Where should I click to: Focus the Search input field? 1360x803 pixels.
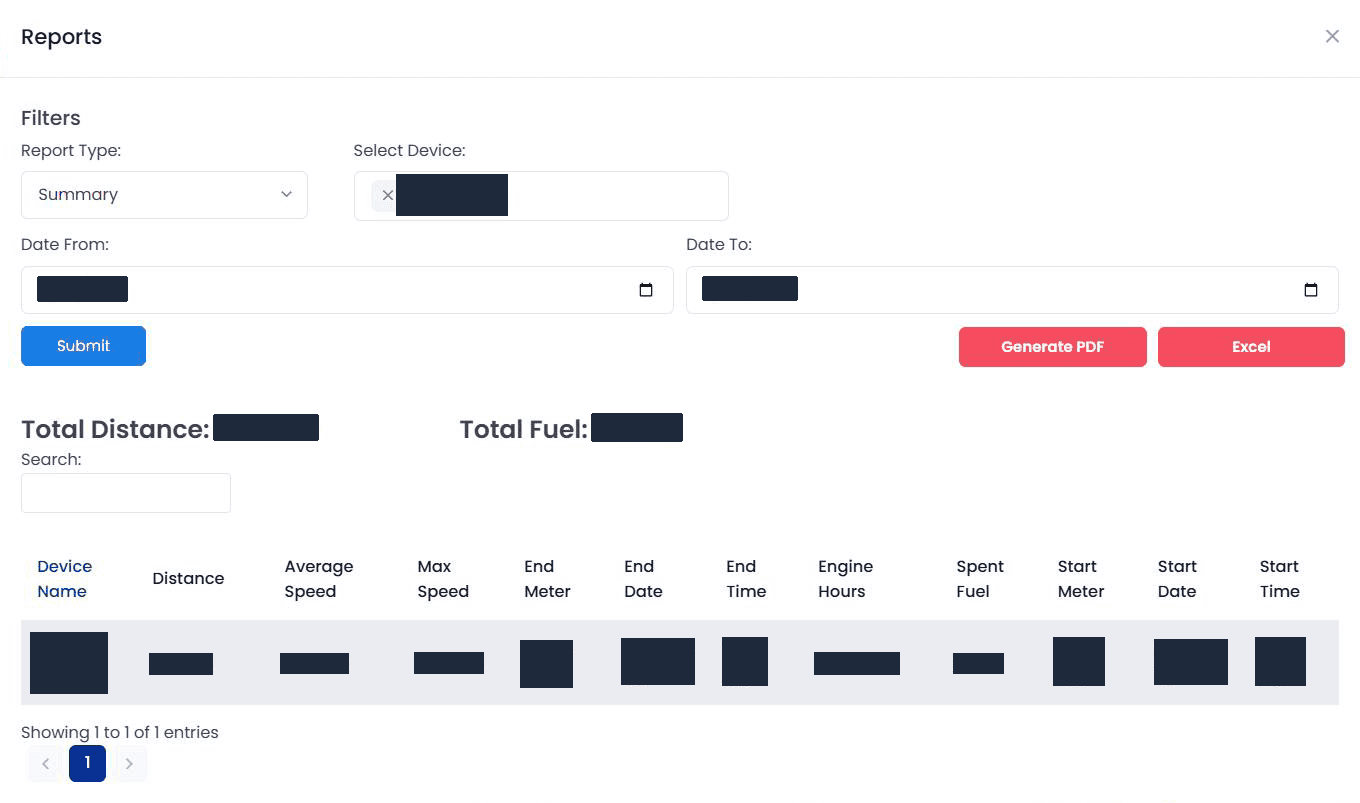(x=126, y=493)
